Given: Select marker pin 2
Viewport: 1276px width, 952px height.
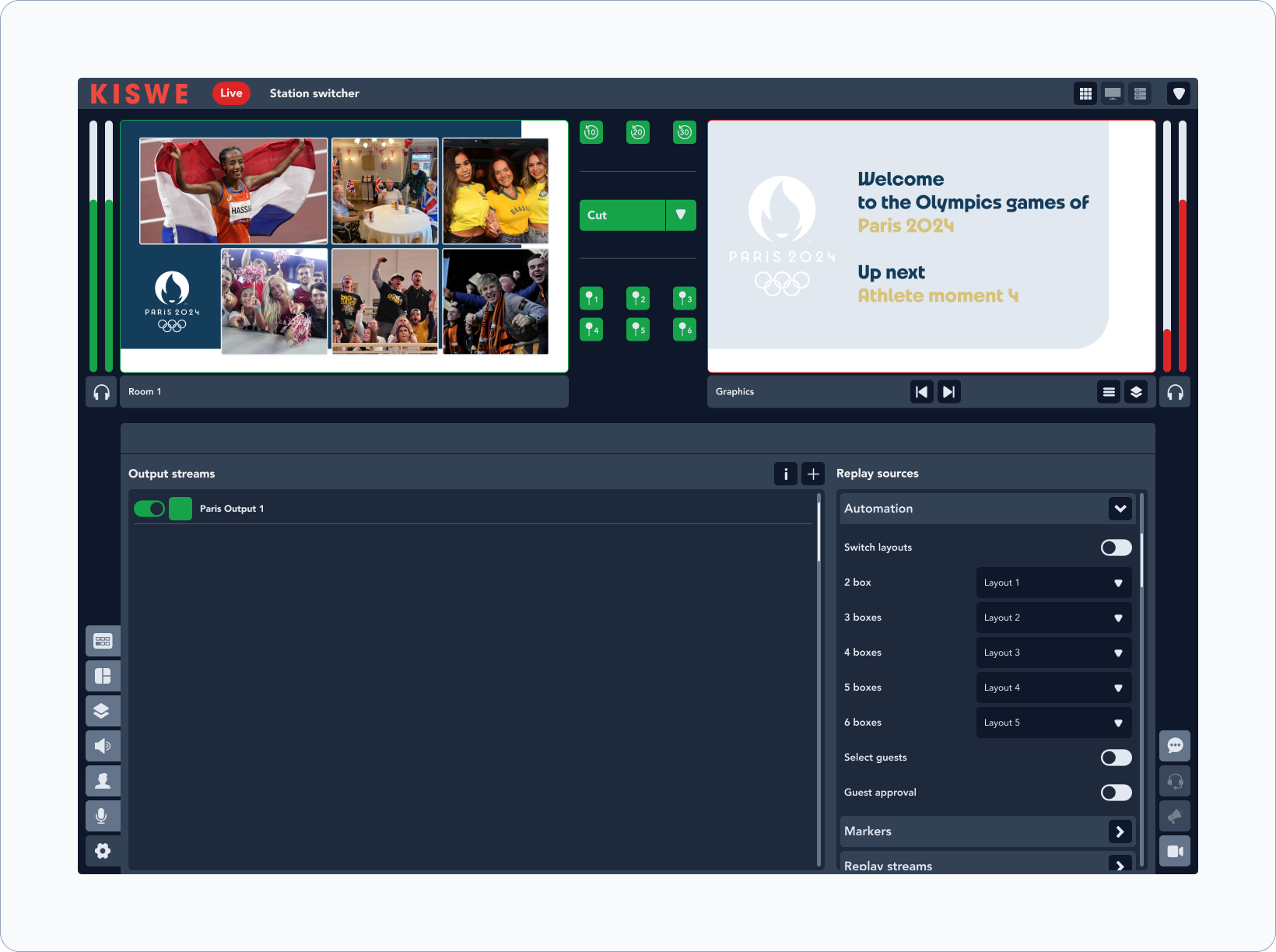Looking at the screenshot, I should [x=638, y=299].
